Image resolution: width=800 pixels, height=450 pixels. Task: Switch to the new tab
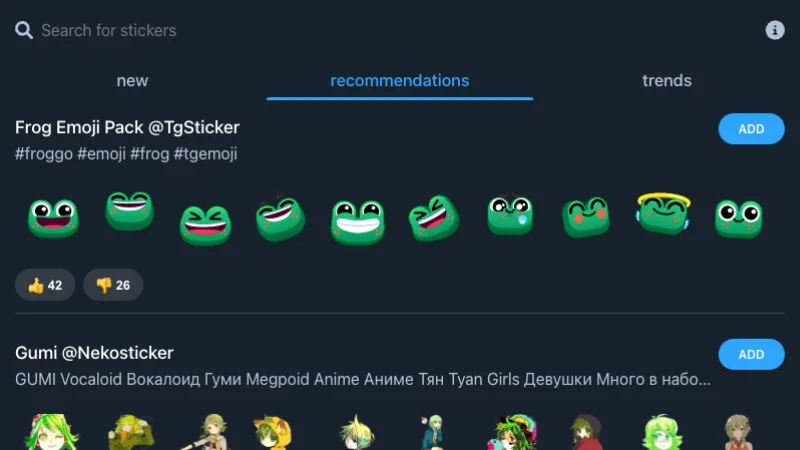click(x=132, y=81)
